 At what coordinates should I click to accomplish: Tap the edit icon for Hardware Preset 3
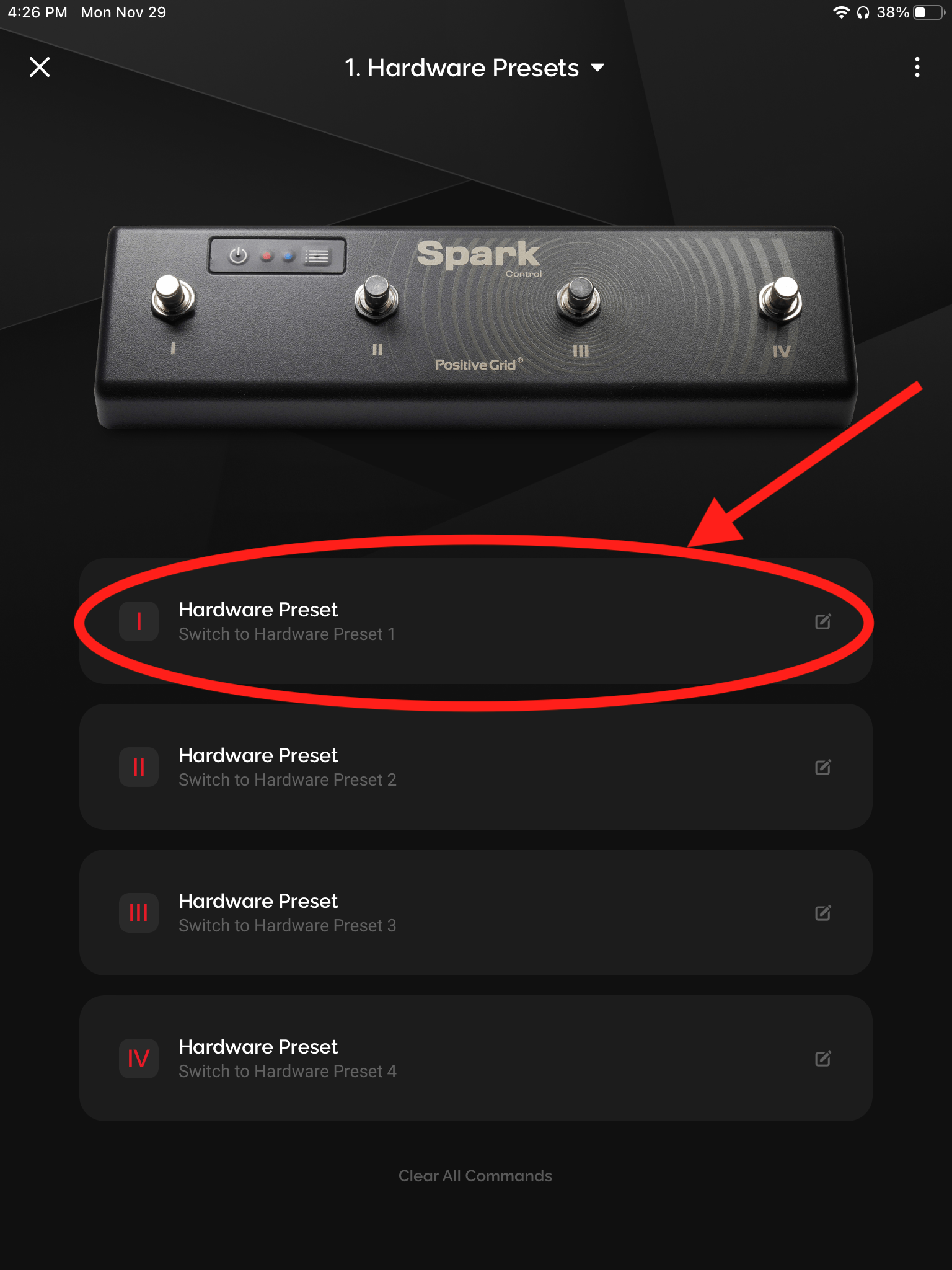click(x=823, y=913)
